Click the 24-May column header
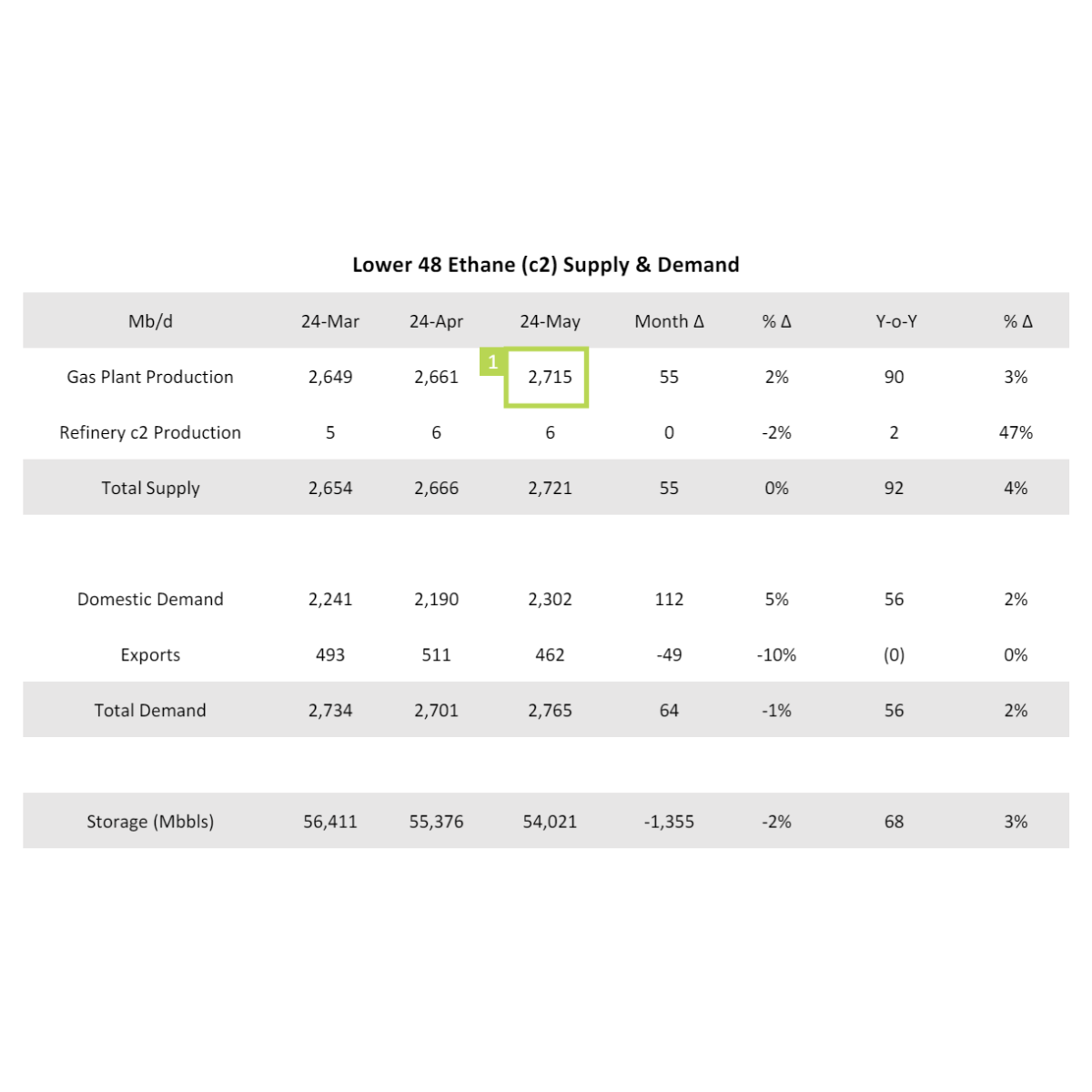The width and height of the screenshot is (1092, 1092). [x=550, y=321]
